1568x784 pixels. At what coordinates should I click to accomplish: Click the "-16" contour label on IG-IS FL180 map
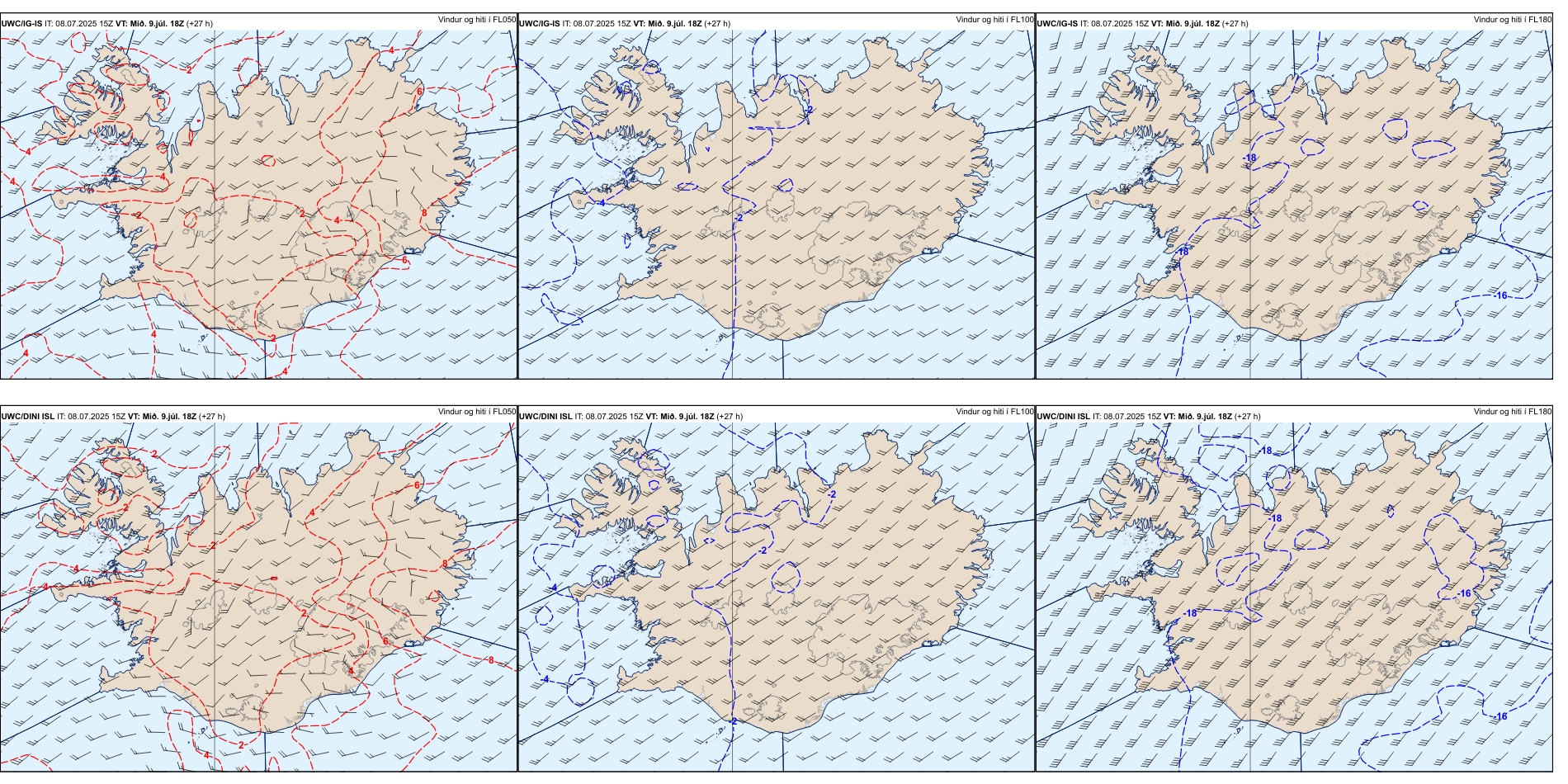pyautogui.click(x=1500, y=295)
